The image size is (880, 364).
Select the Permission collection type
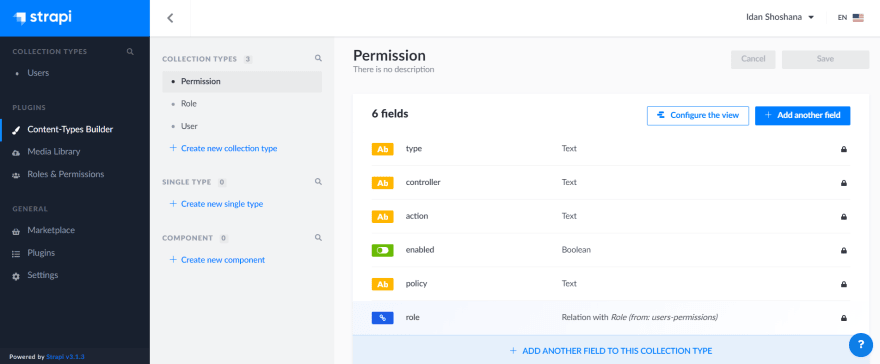coord(242,81)
